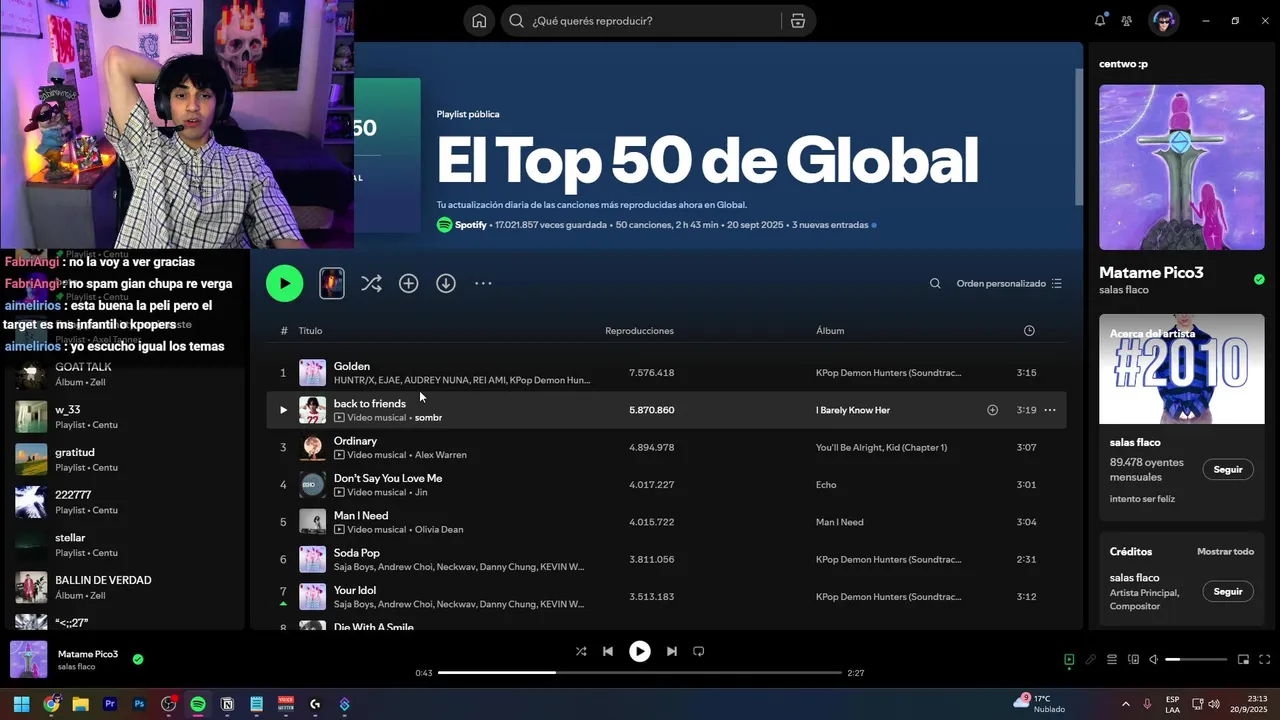Open the playback queue icon
This screenshot has height=720, width=1280.
tap(1112, 660)
